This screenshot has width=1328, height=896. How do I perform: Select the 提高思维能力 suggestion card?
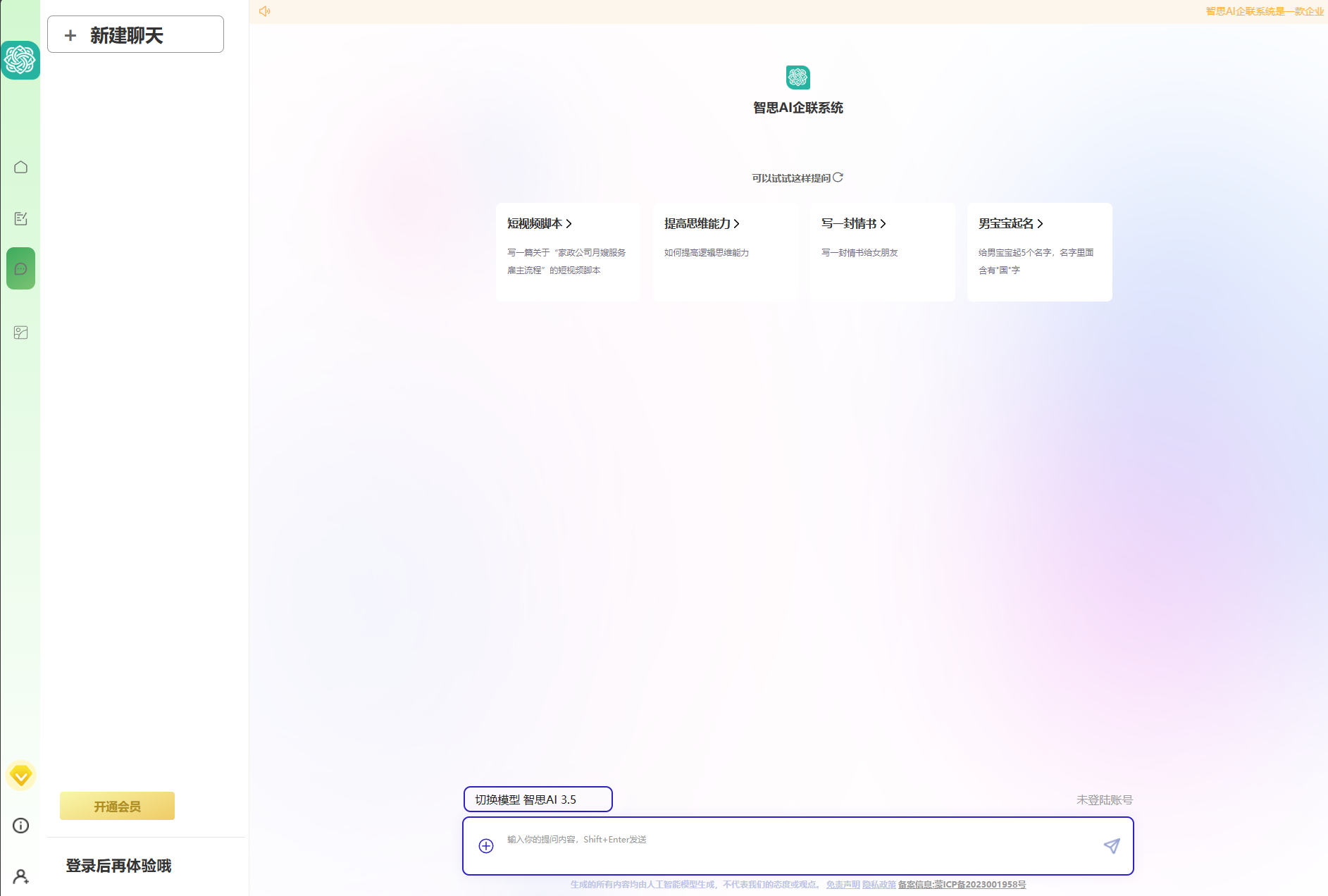(727, 252)
